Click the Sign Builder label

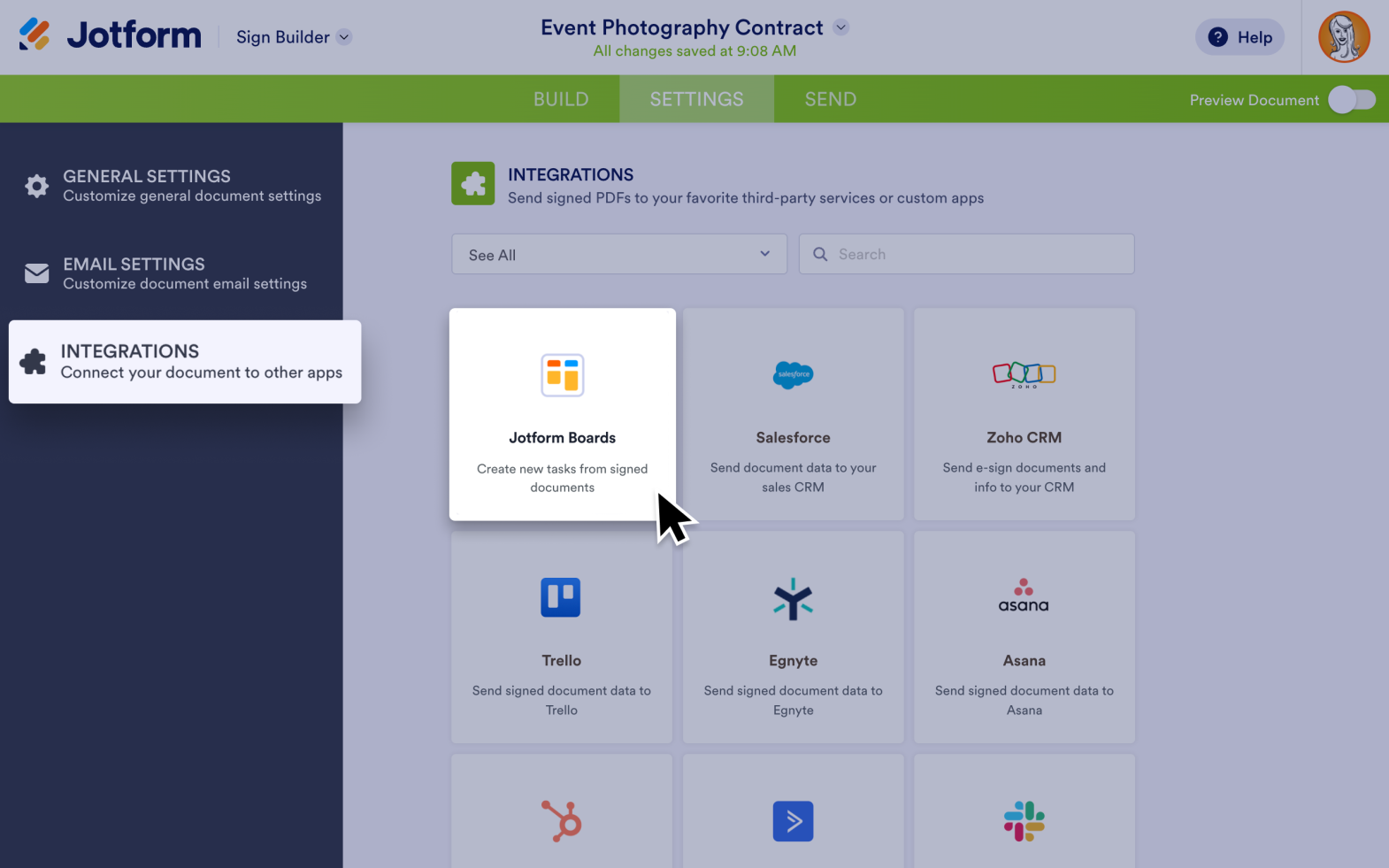(x=283, y=37)
